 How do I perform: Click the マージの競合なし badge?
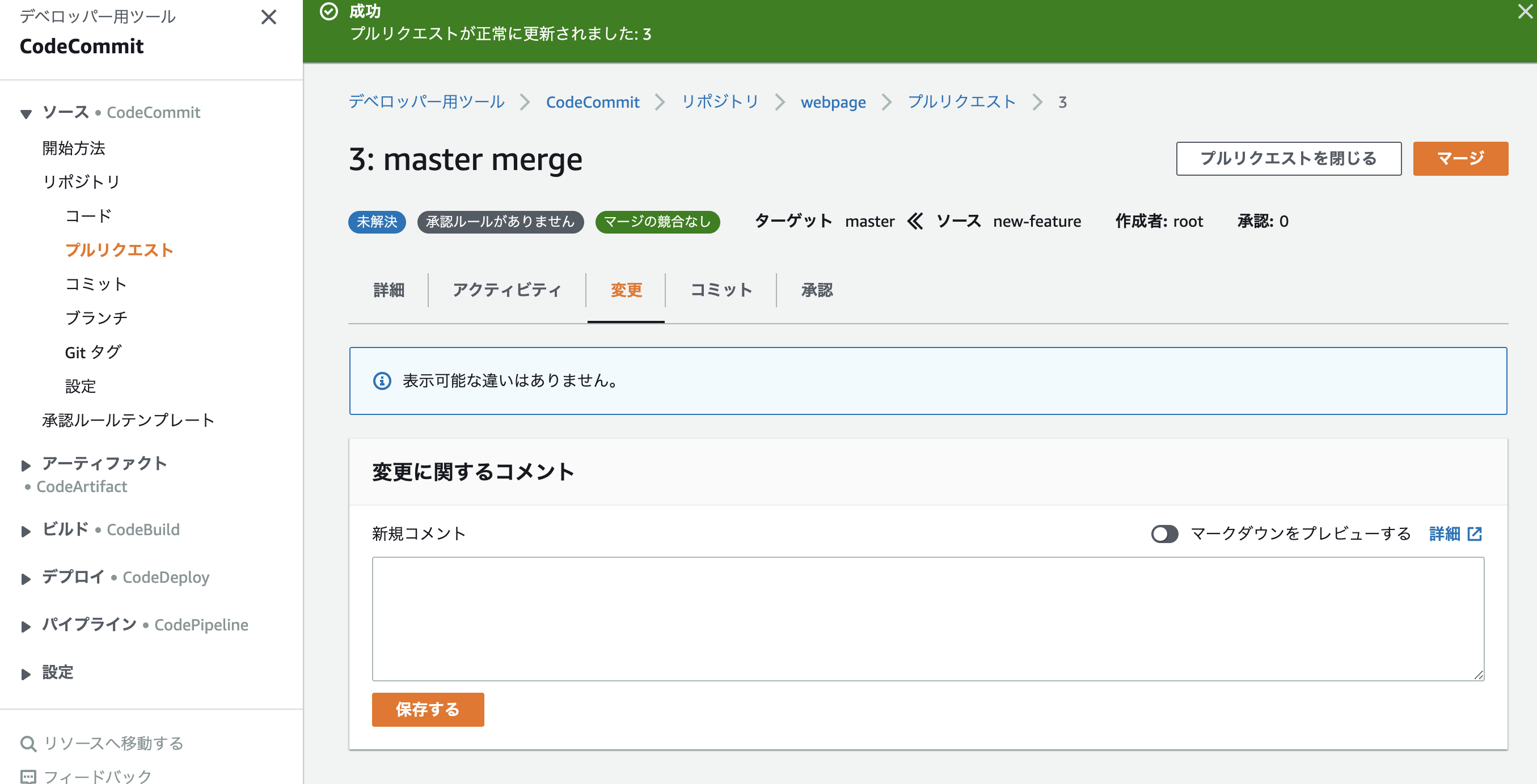coord(657,222)
